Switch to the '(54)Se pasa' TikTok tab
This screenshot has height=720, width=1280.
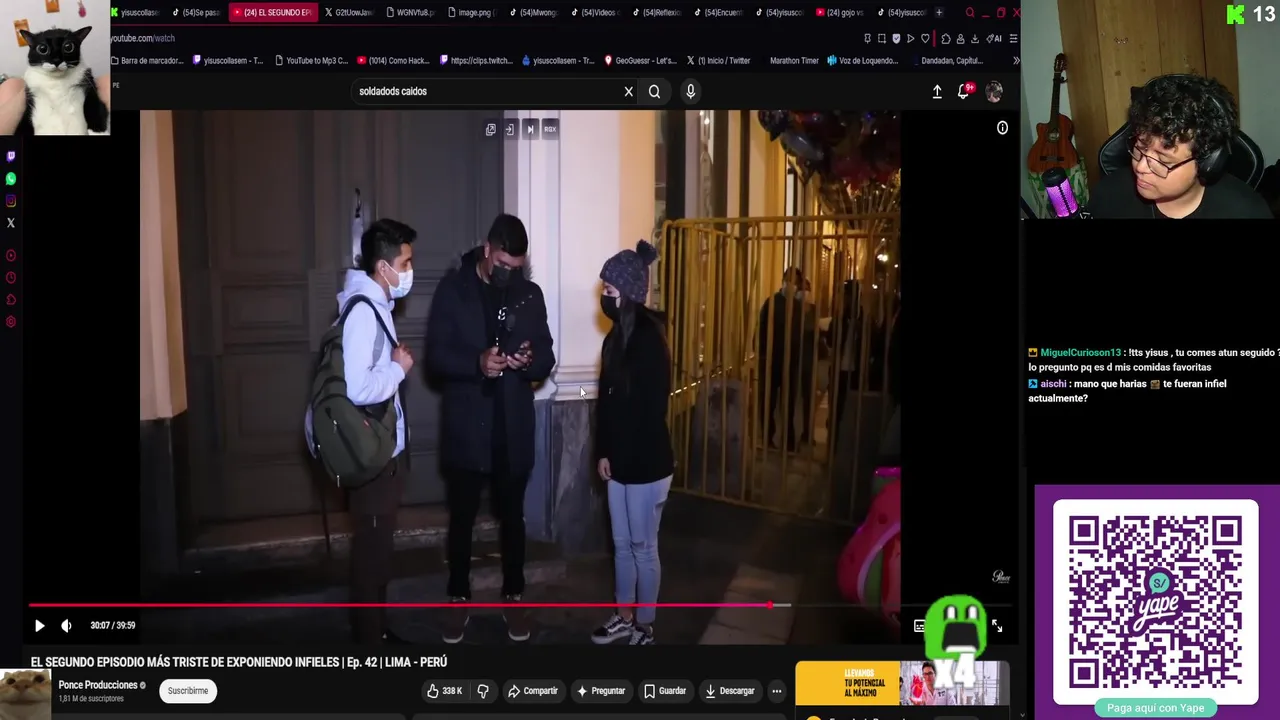[x=195, y=13]
